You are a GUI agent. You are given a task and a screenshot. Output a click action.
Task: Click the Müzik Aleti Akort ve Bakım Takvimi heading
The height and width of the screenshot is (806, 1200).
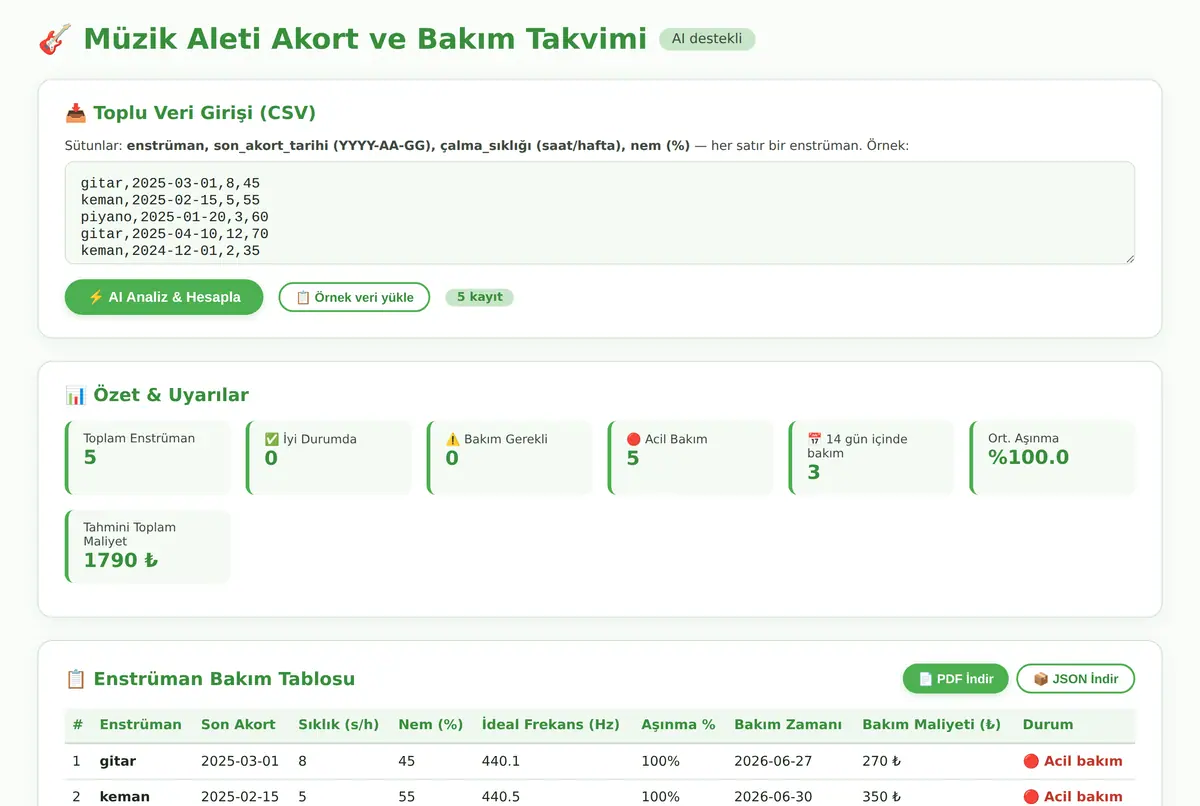pos(365,39)
